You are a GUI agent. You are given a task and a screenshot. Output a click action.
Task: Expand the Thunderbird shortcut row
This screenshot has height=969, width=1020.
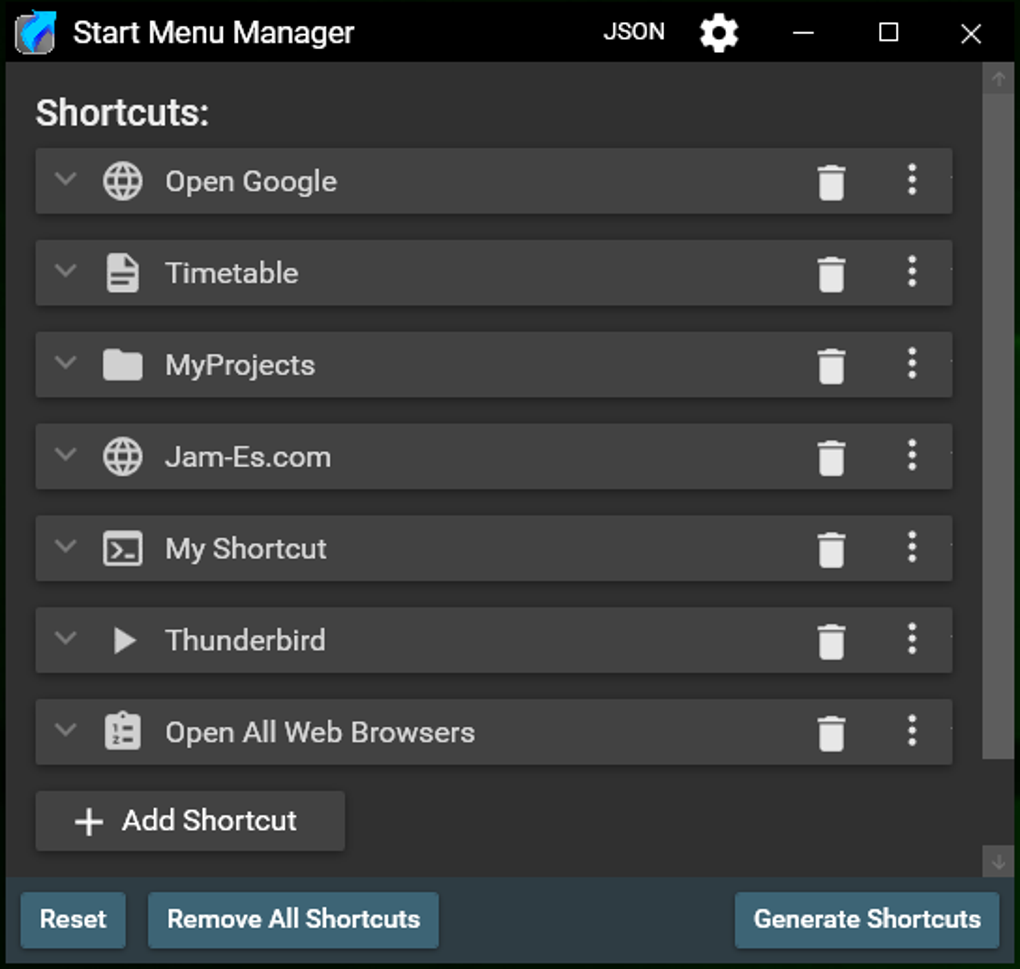(66, 639)
